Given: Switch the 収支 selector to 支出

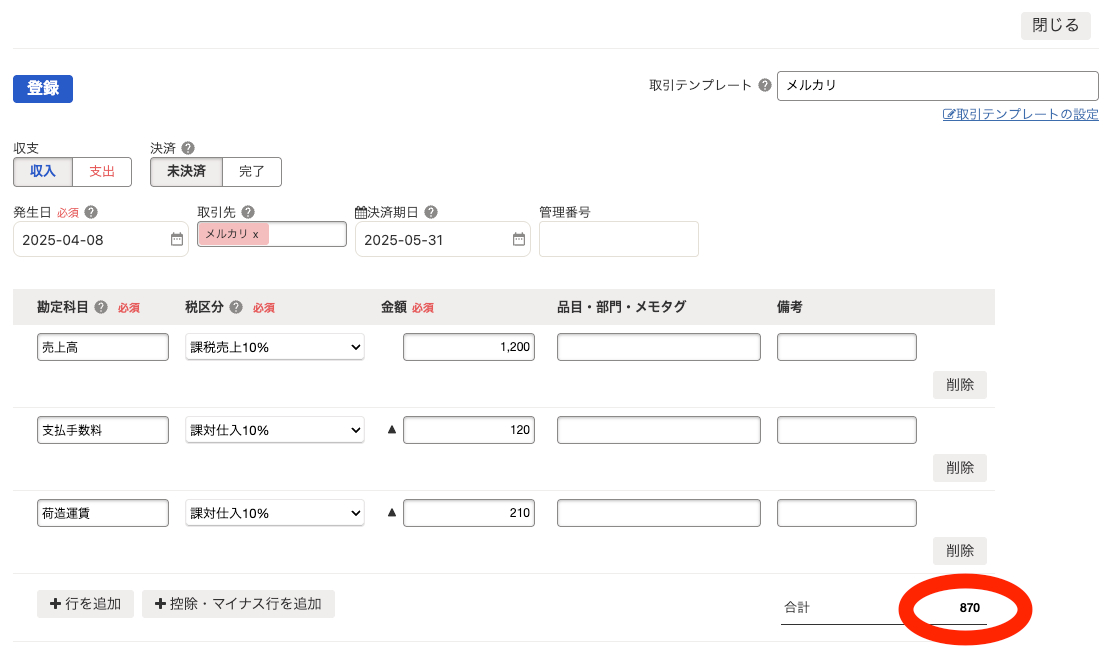Looking at the screenshot, I should click(101, 171).
